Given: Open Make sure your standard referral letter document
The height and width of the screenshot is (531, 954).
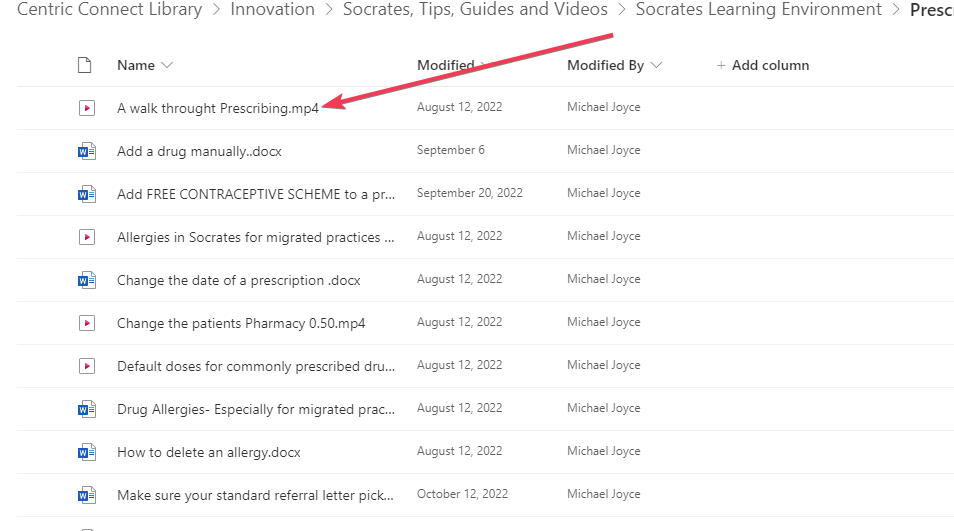Looking at the screenshot, I should (x=256, y=495).
